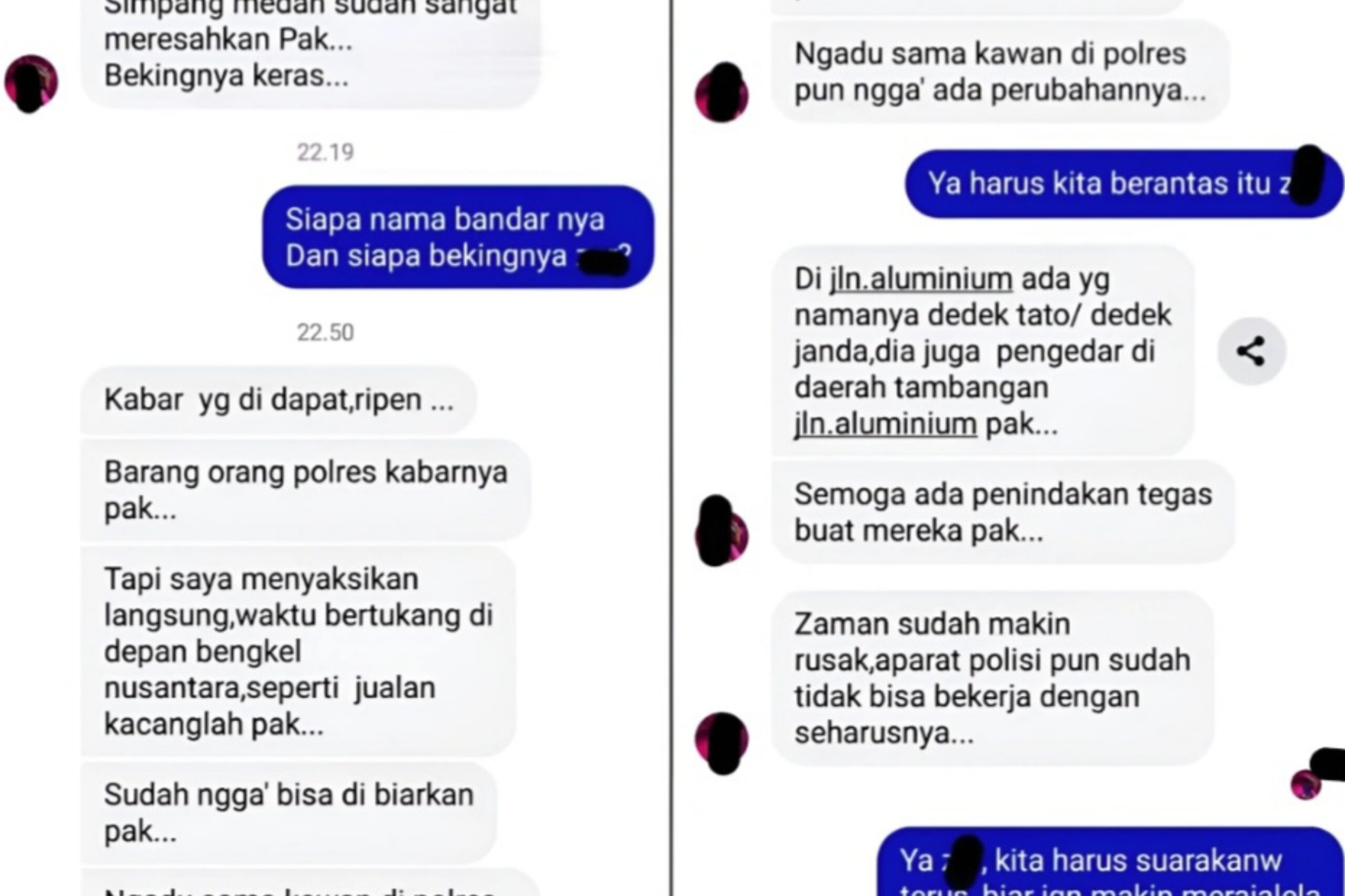This screenshot has height=896, width=1345.
Task: Tap message 'Ngadu sama kawan di polres'
Action: pos(1000,71)
